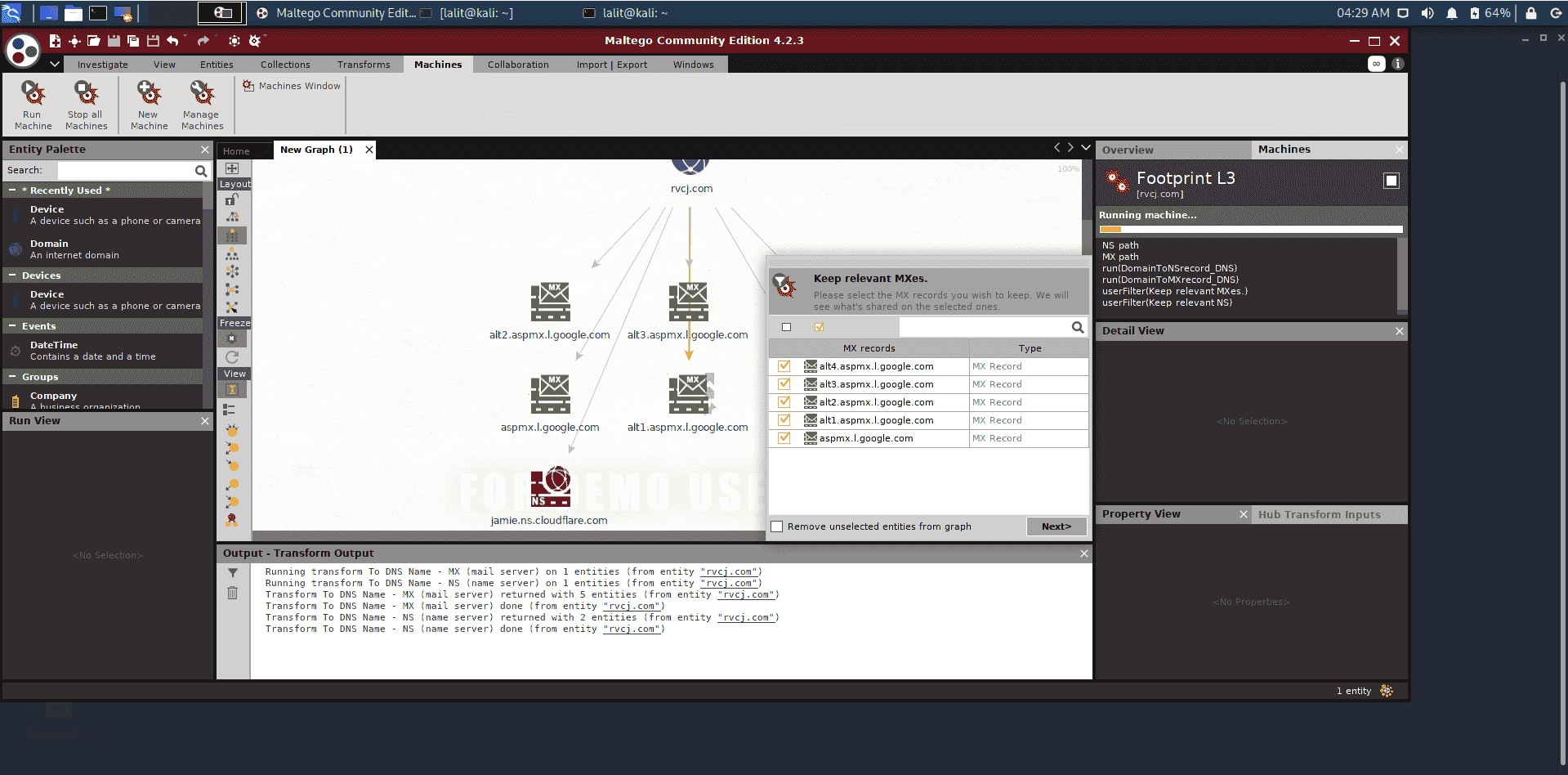Switch to list view icon
Screen dimensions: 1568x775
point(229,409)
